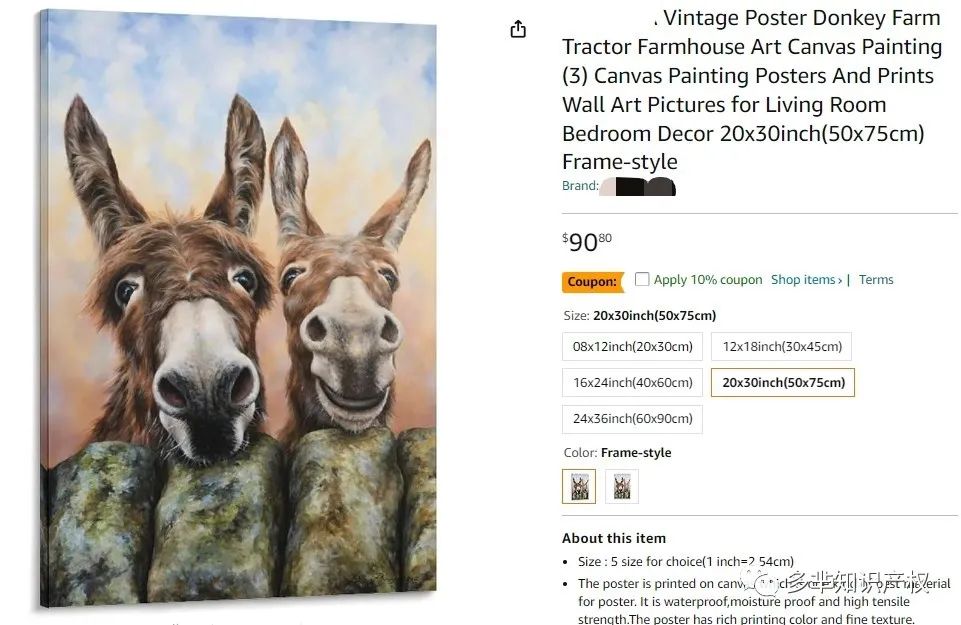Select the second unframed color swatch thumbnail

[621, 487]
